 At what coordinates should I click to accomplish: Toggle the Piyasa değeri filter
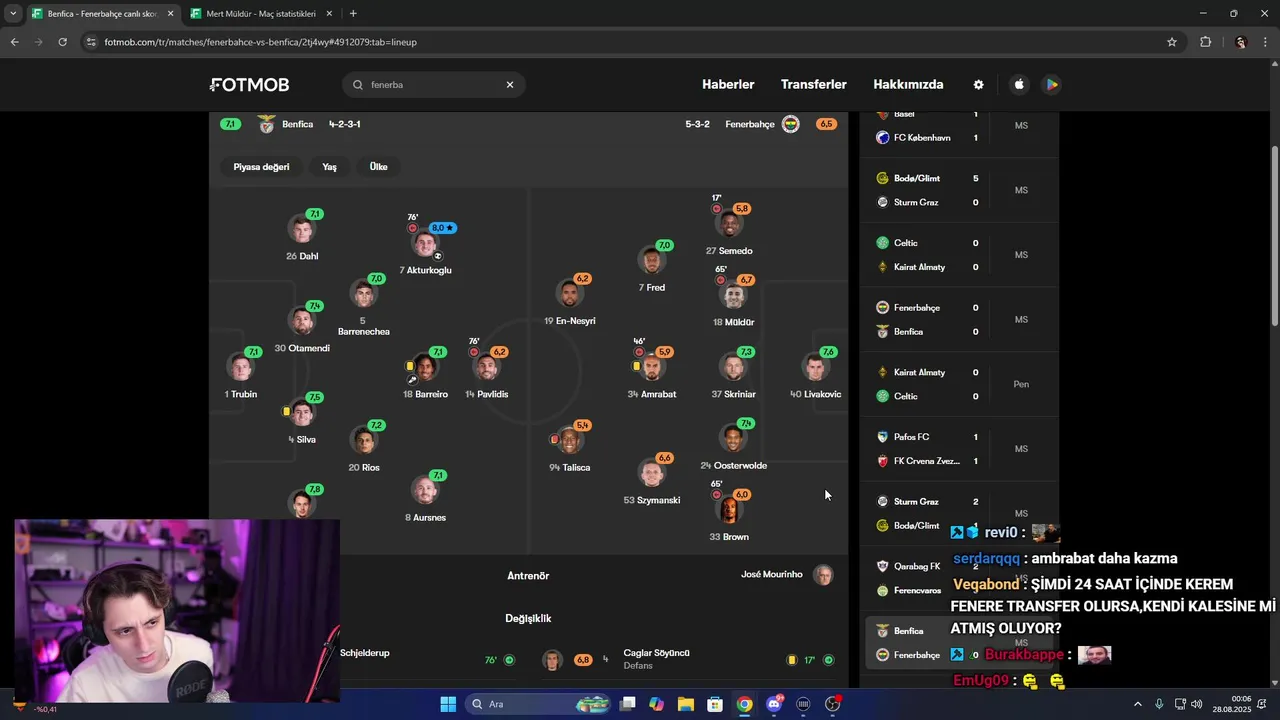pyautogui.click(x=261, y=167)
